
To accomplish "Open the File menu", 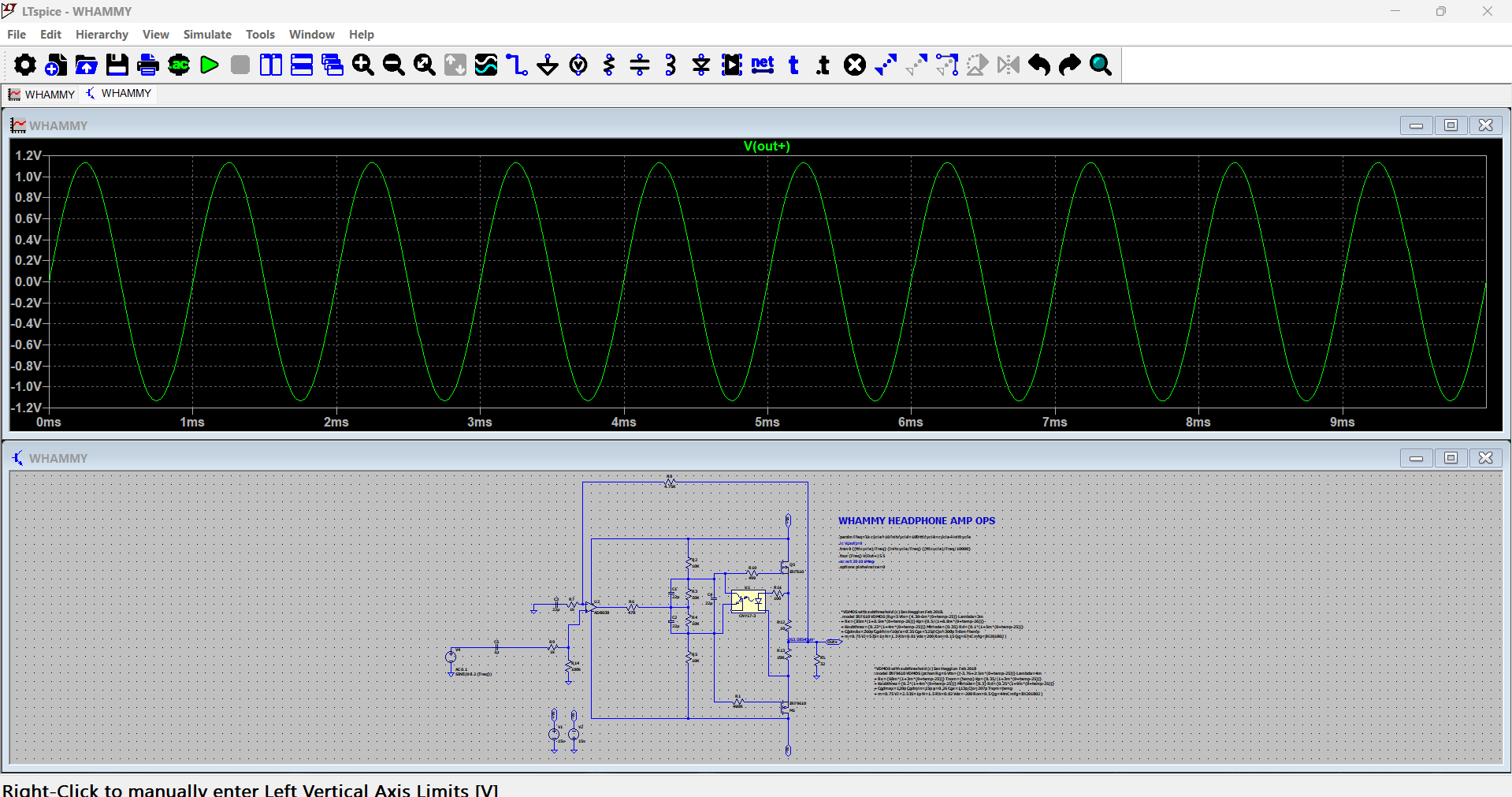I will click(x=17, y=35).
